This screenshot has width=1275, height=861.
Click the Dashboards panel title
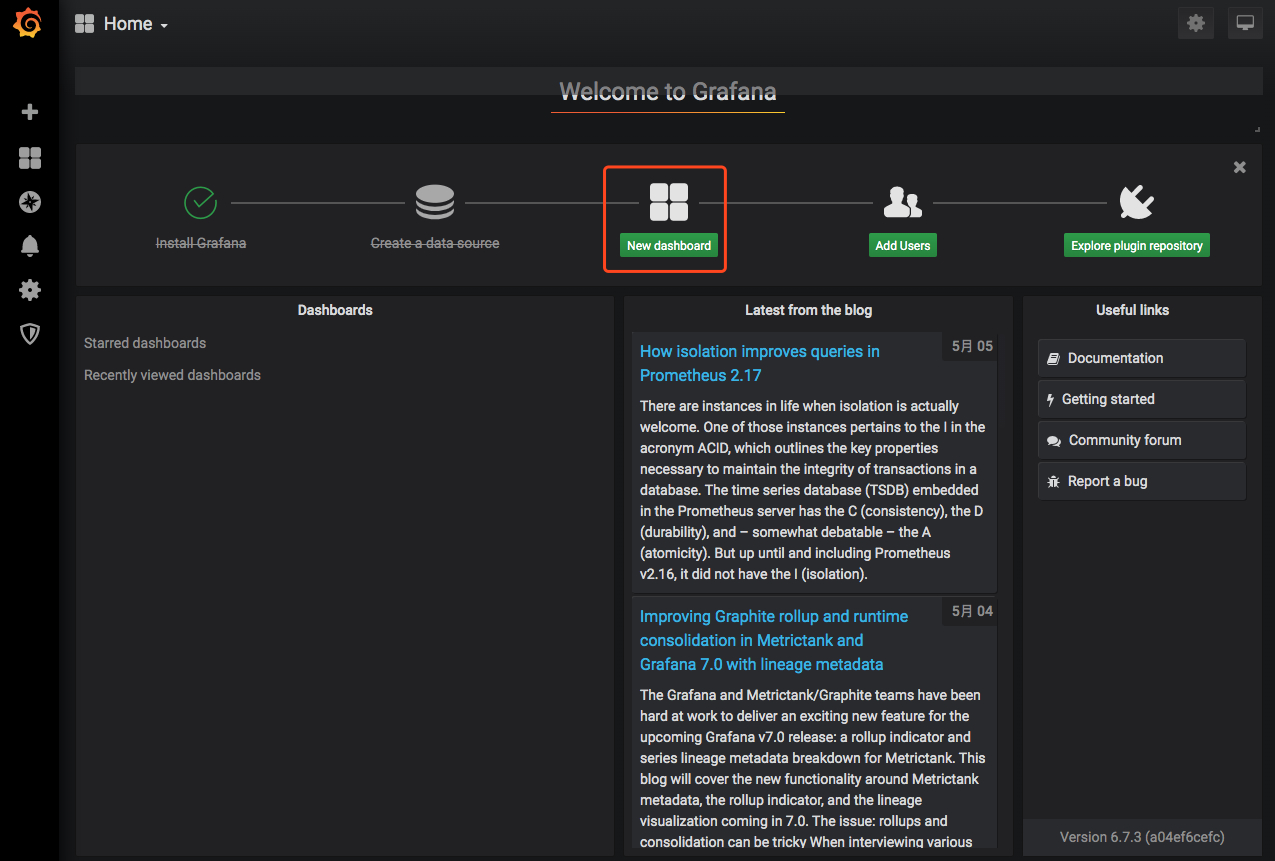[x=335, y=310]
